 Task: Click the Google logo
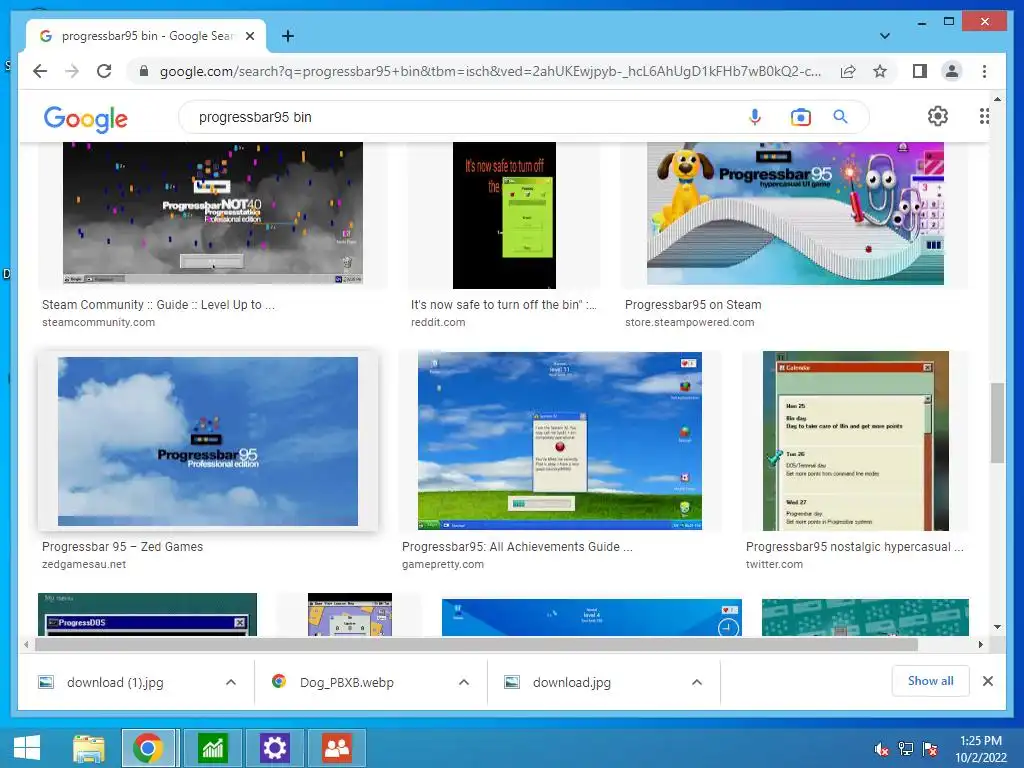coord(86,118)
